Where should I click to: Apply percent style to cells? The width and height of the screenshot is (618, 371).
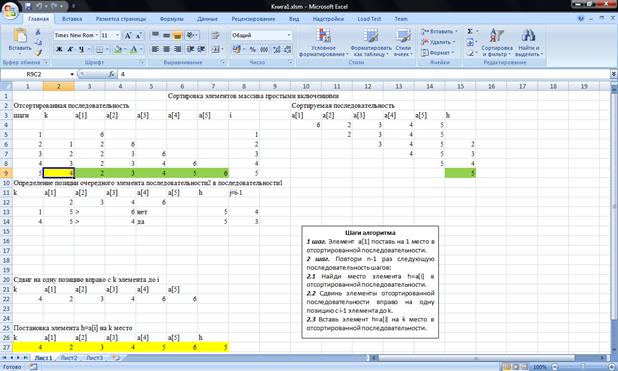[x=253, y=49]
